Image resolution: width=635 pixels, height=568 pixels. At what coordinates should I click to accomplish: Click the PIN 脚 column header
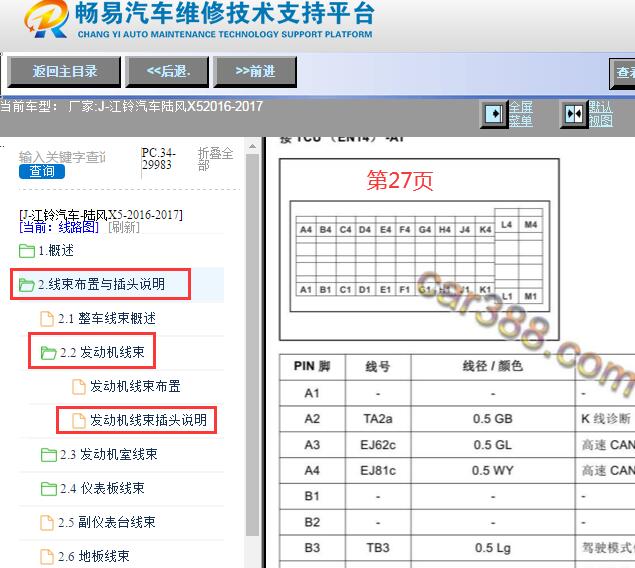pos(312,366)
